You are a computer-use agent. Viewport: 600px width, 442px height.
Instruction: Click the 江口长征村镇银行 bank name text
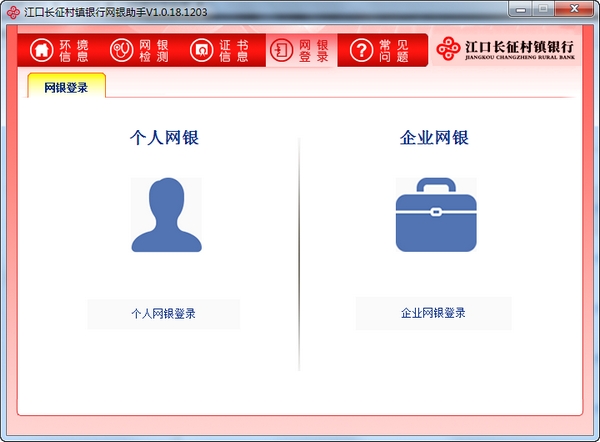tap(520, 47)
